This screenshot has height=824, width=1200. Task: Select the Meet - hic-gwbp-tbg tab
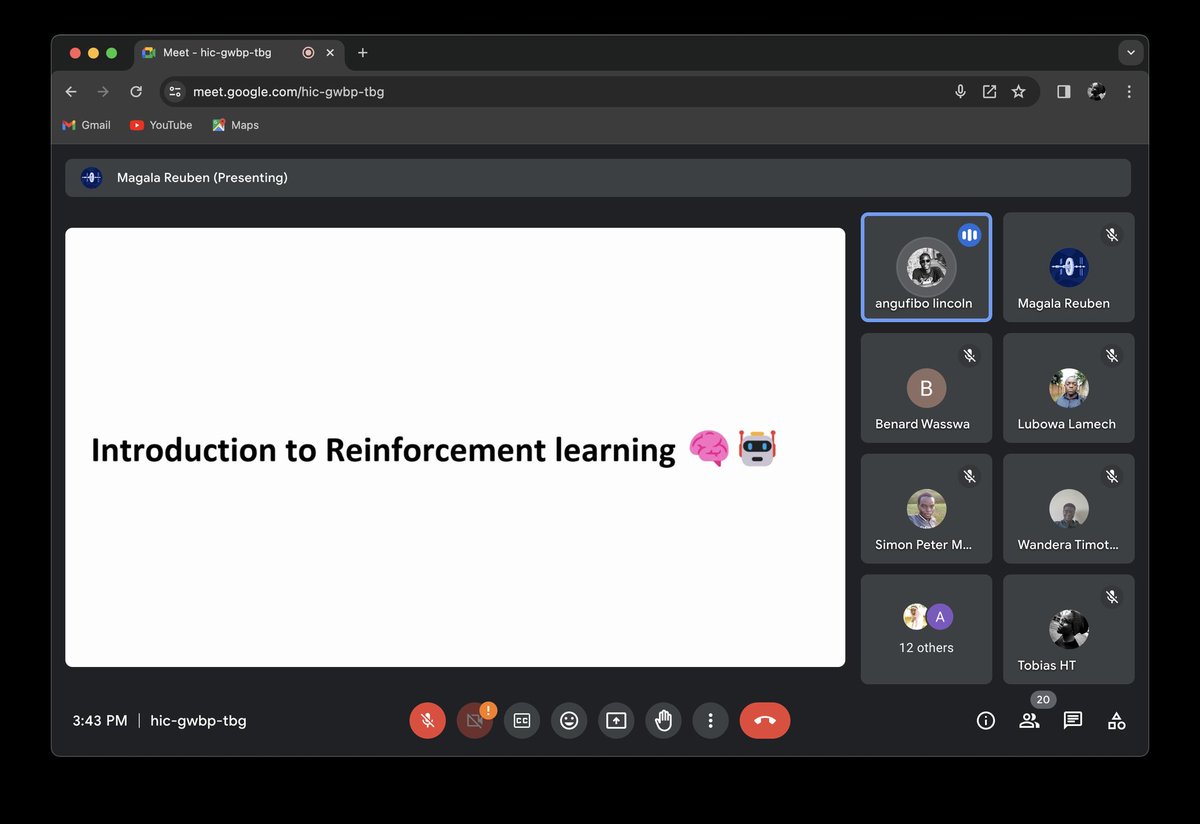pos(238,53)
